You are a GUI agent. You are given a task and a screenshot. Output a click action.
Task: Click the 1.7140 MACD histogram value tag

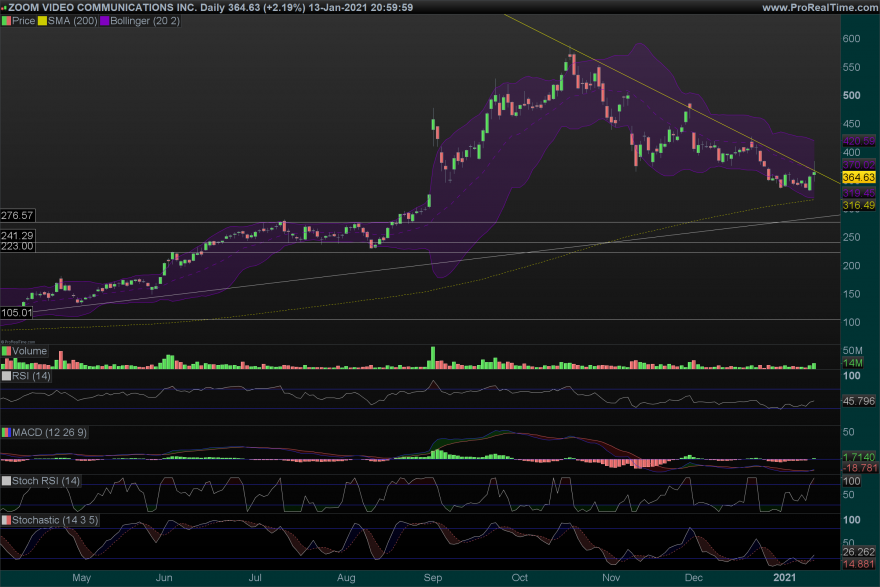pyautogui.click(x=859, y=457)
